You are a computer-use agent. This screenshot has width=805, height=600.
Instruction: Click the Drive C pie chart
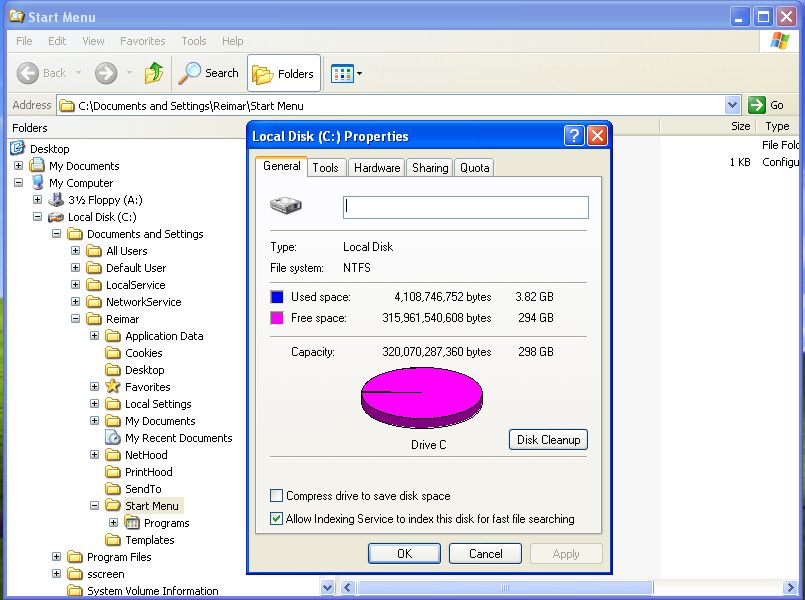pos(421,398)
